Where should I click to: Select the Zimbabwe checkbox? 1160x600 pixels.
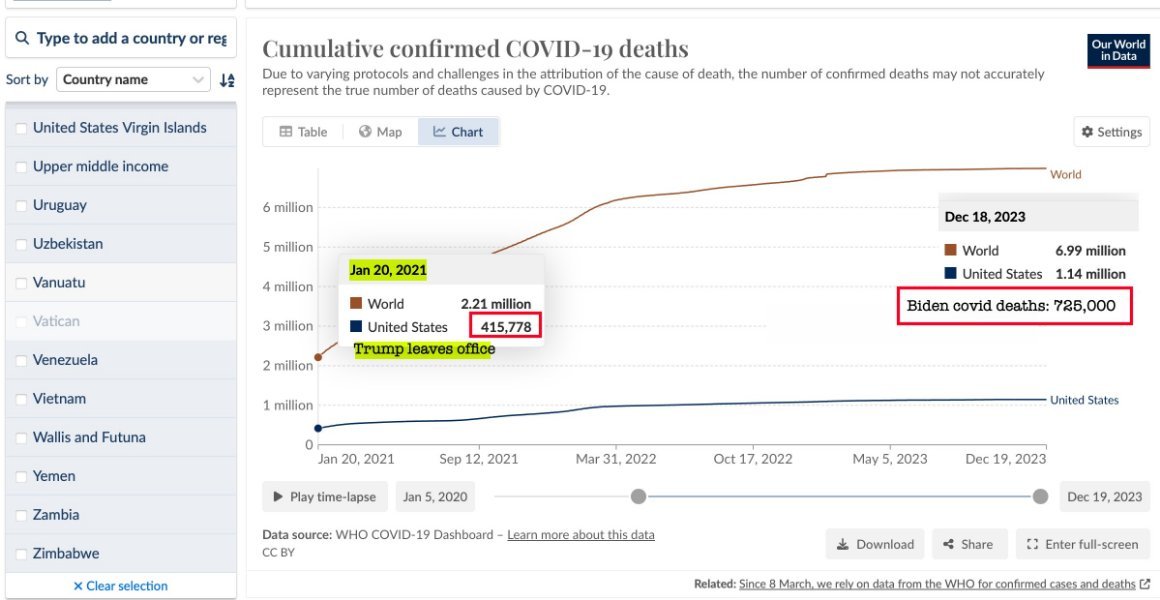pos(21,553)
